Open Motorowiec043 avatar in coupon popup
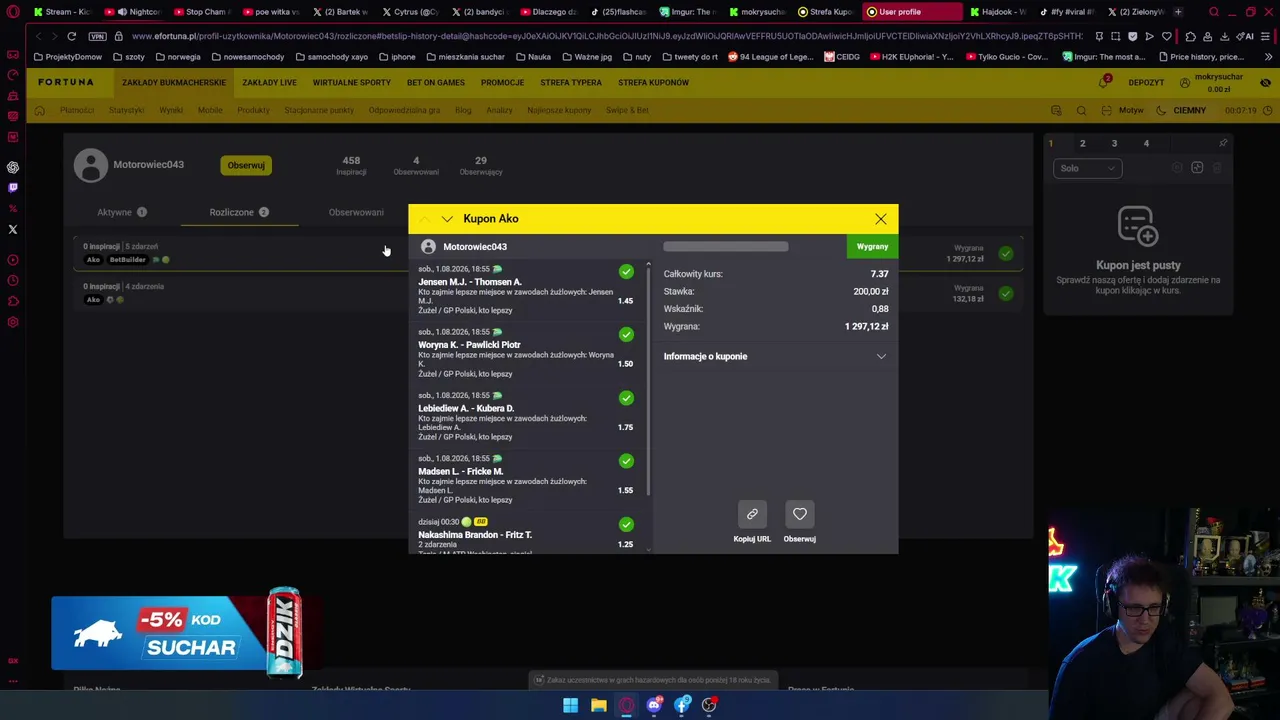This screenshot has width=1280, height=720. coord(428,247)
